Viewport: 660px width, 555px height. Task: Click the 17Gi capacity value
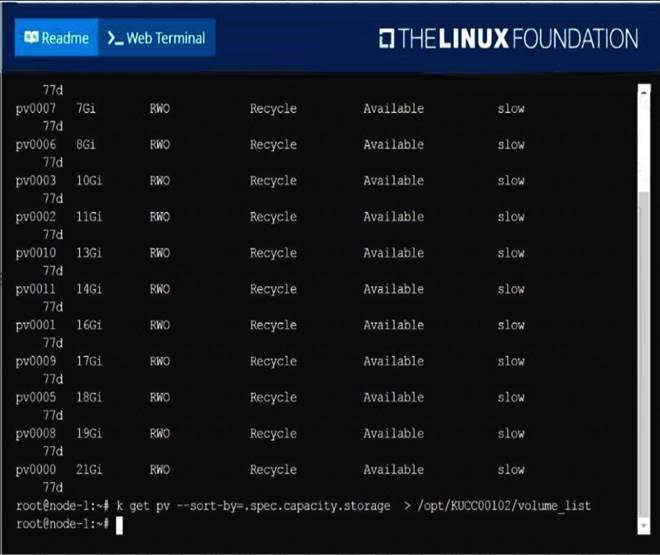pyautogui.click(x=89, y=361)
